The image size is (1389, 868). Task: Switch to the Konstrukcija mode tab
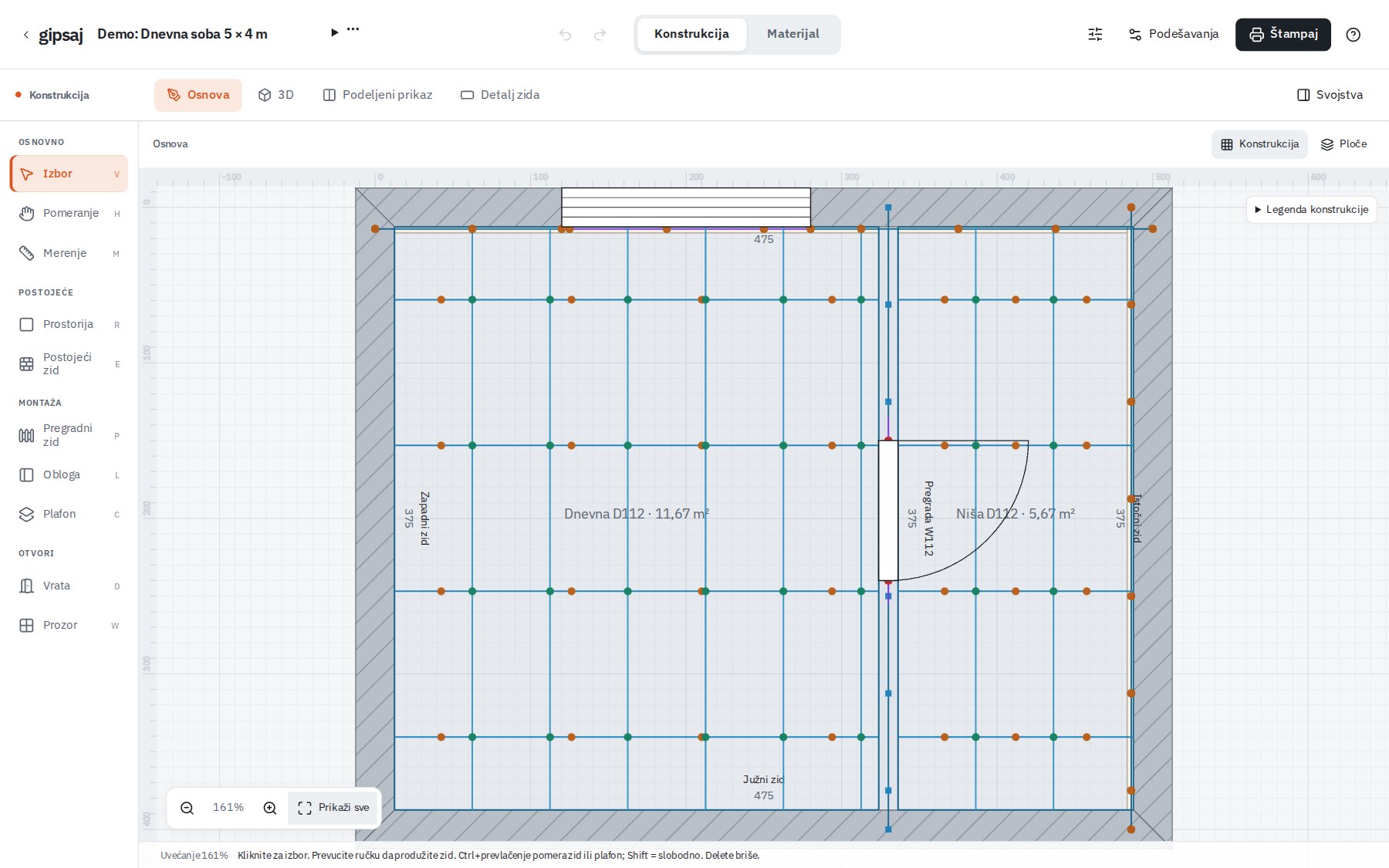pos(691,35)
